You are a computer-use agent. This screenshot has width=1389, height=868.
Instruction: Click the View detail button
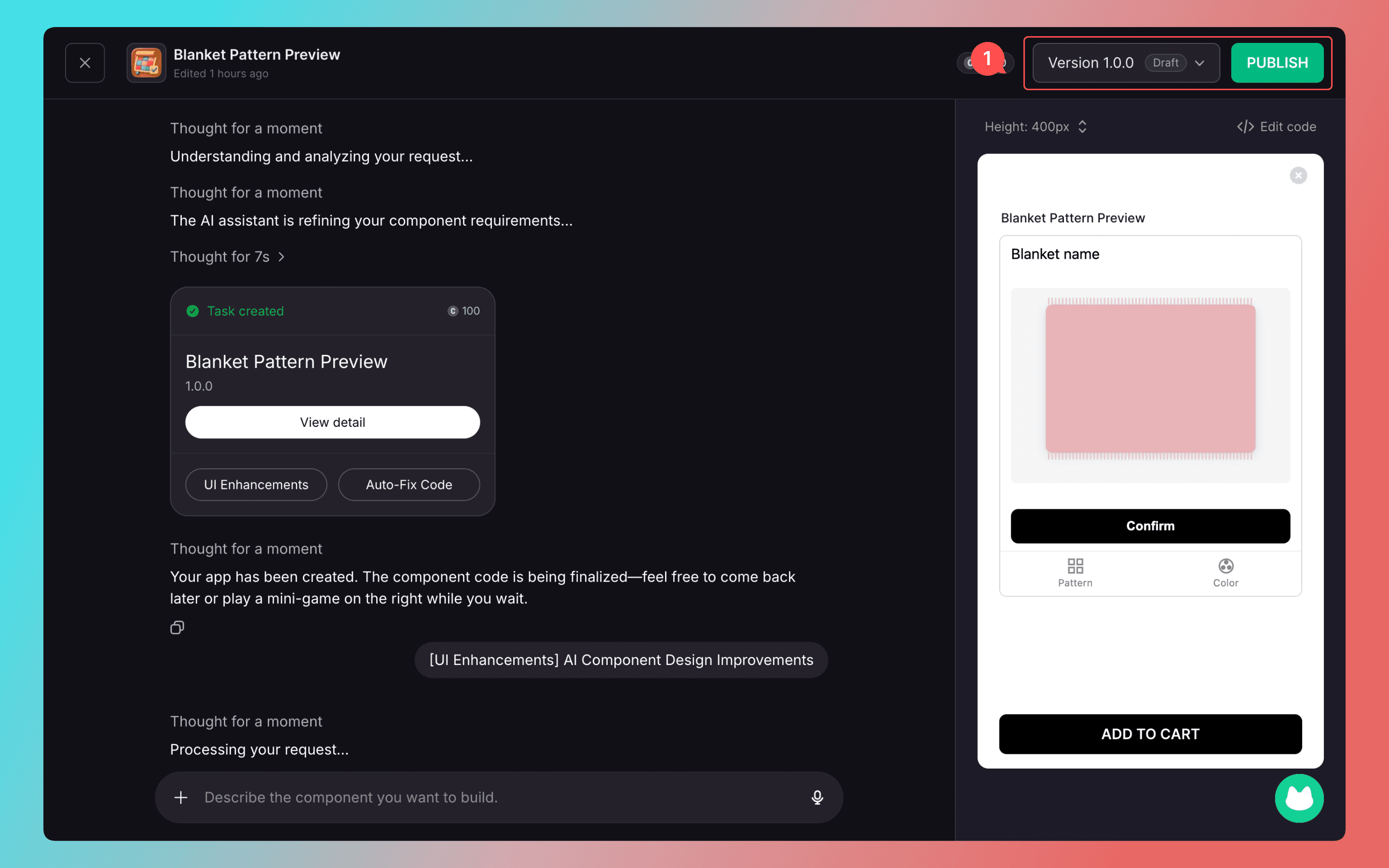click(332, 422)
